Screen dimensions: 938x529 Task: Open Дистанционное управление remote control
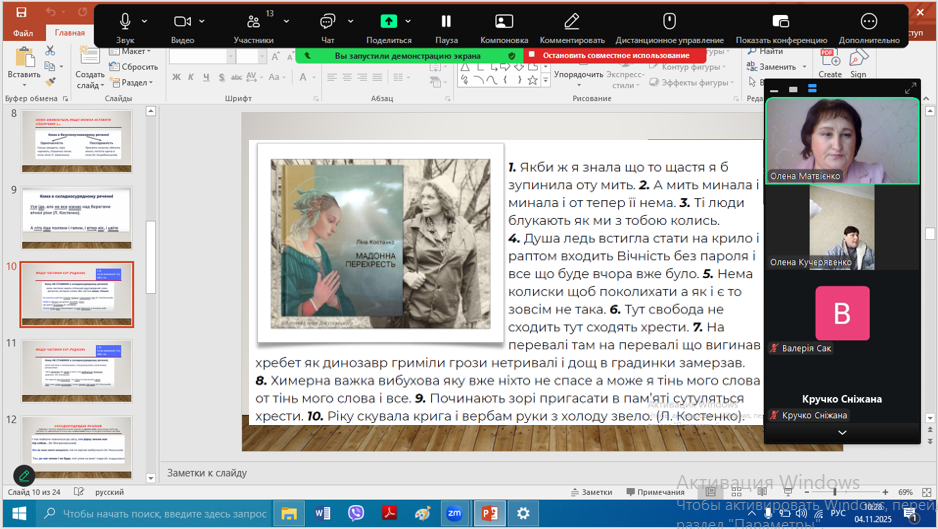coord(669,22)
